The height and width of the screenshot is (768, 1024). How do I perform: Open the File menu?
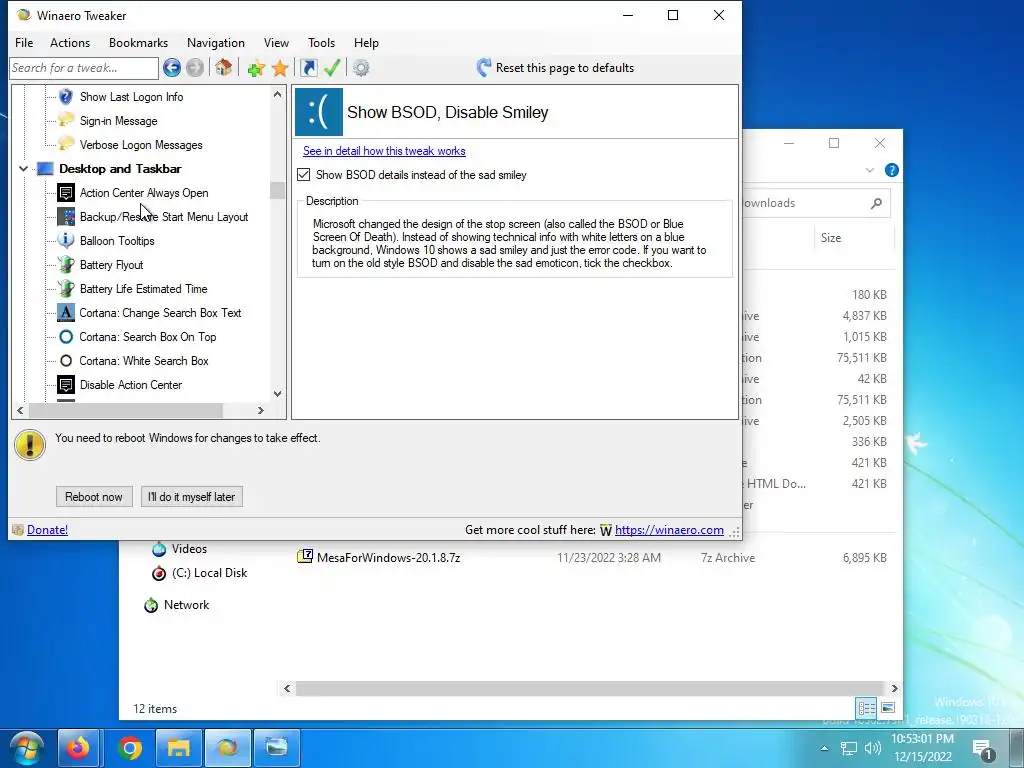click(x=24, y=42)
